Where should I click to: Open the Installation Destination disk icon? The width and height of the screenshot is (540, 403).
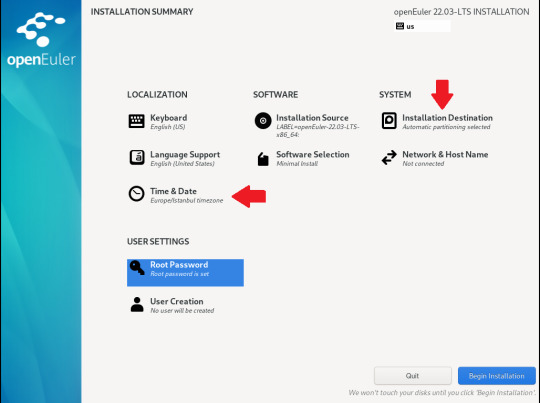click(389, 121)
